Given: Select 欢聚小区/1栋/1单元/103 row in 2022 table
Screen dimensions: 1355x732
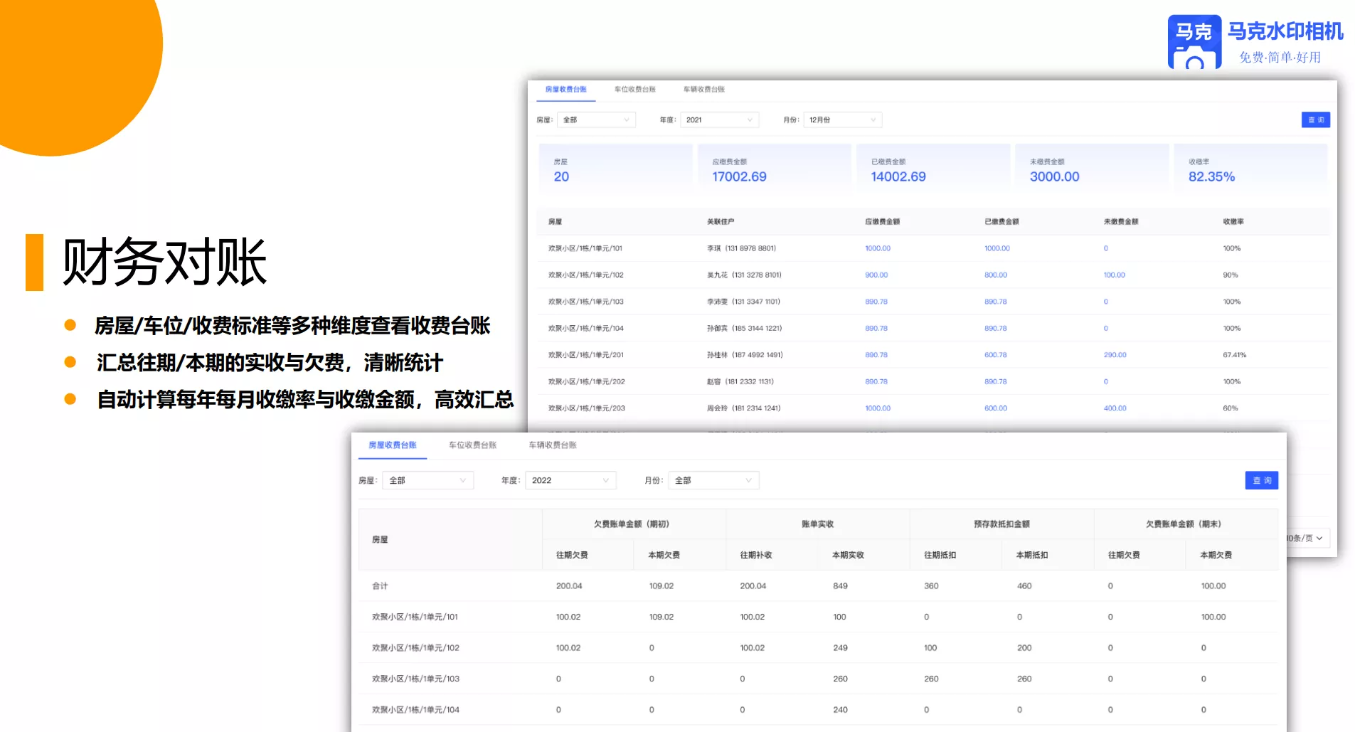Looking at the screenshot, I should [x=818, y=679].
